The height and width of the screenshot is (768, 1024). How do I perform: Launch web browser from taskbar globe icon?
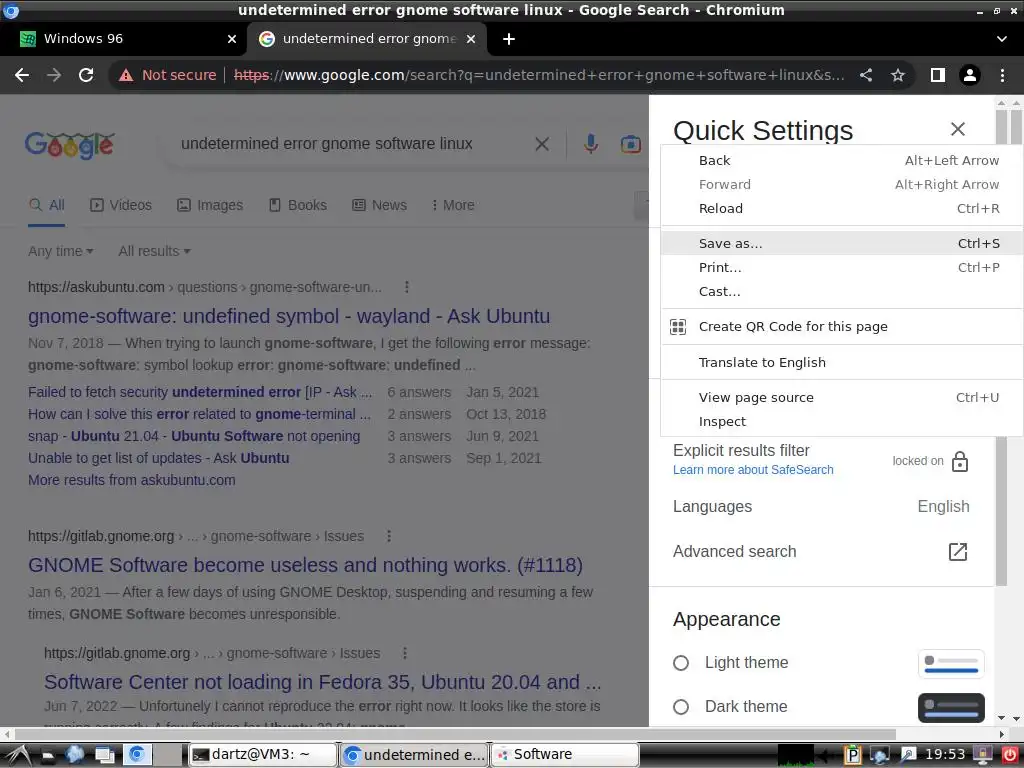click(x=74, y=755)
